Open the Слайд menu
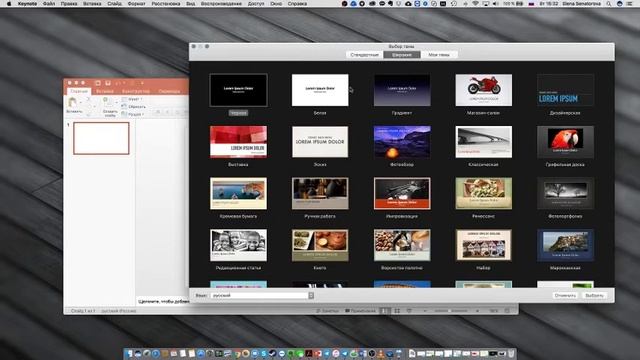The image size is (640, 360). coord(114,3)
